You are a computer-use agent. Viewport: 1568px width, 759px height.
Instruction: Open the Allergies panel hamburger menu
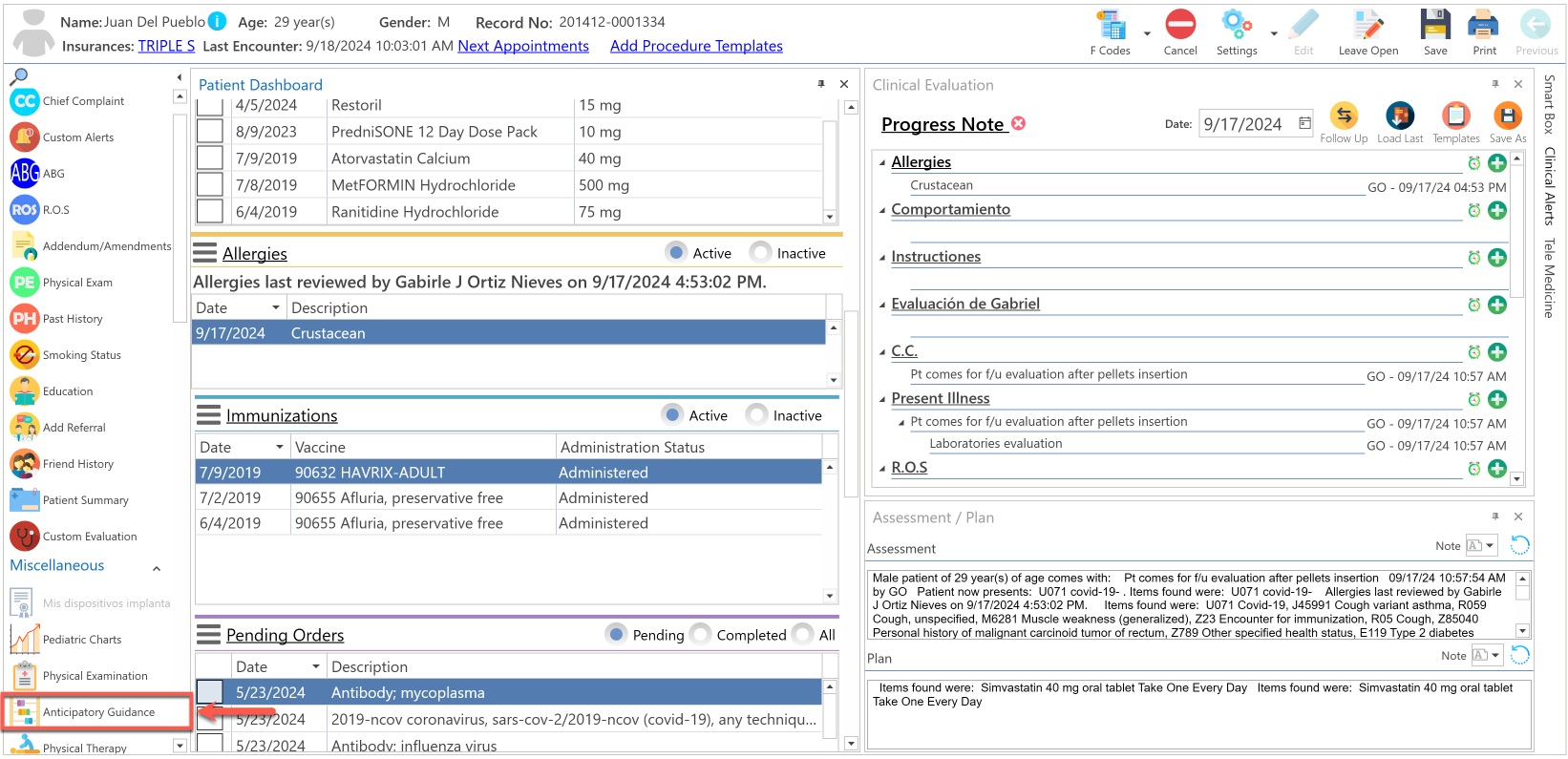coord(204,253)
